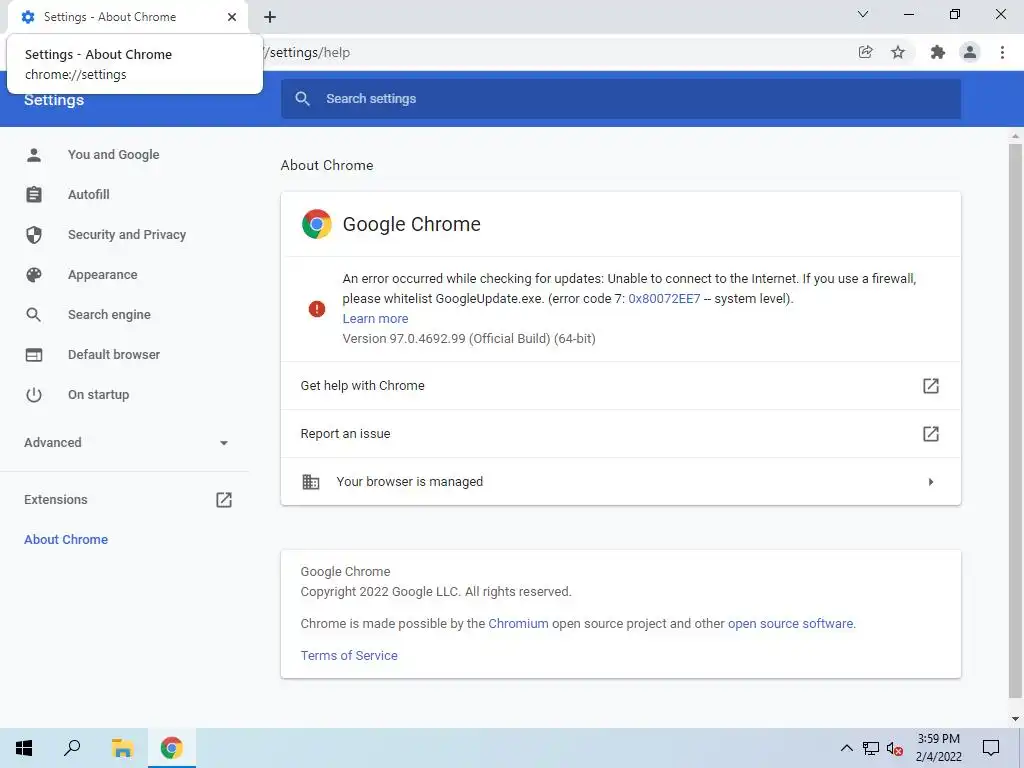
Task: Open the Windows Start menu
Action: (x=24, y=748)
